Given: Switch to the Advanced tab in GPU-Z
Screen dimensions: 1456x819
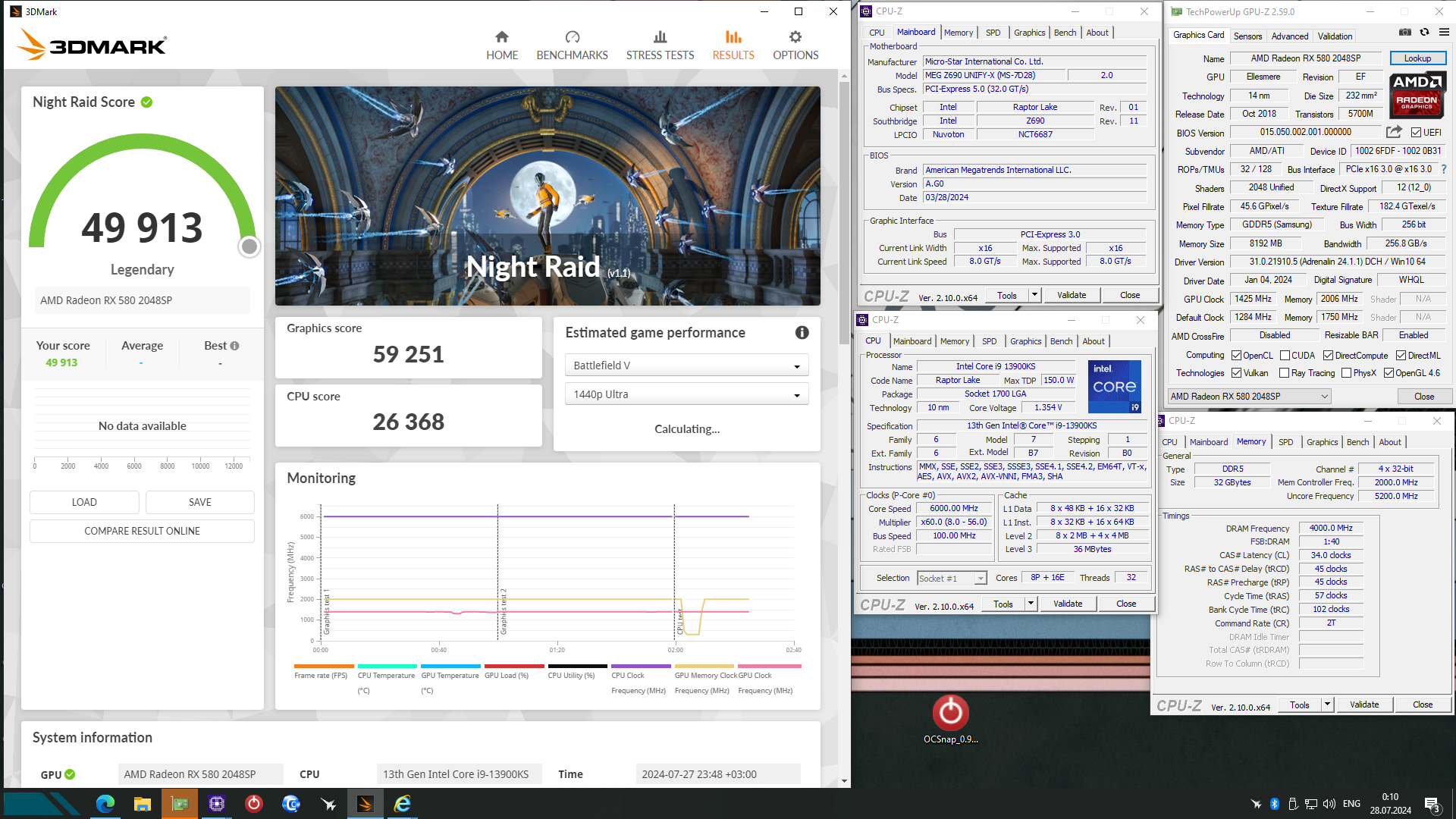Looking at the screenshot, I should click(x=1290, y=36).
